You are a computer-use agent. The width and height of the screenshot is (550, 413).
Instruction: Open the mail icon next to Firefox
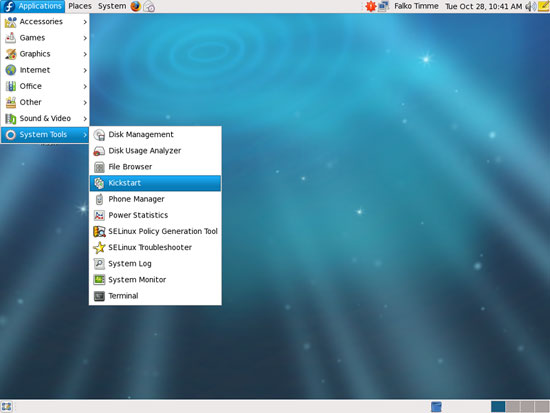click(149, 6)
